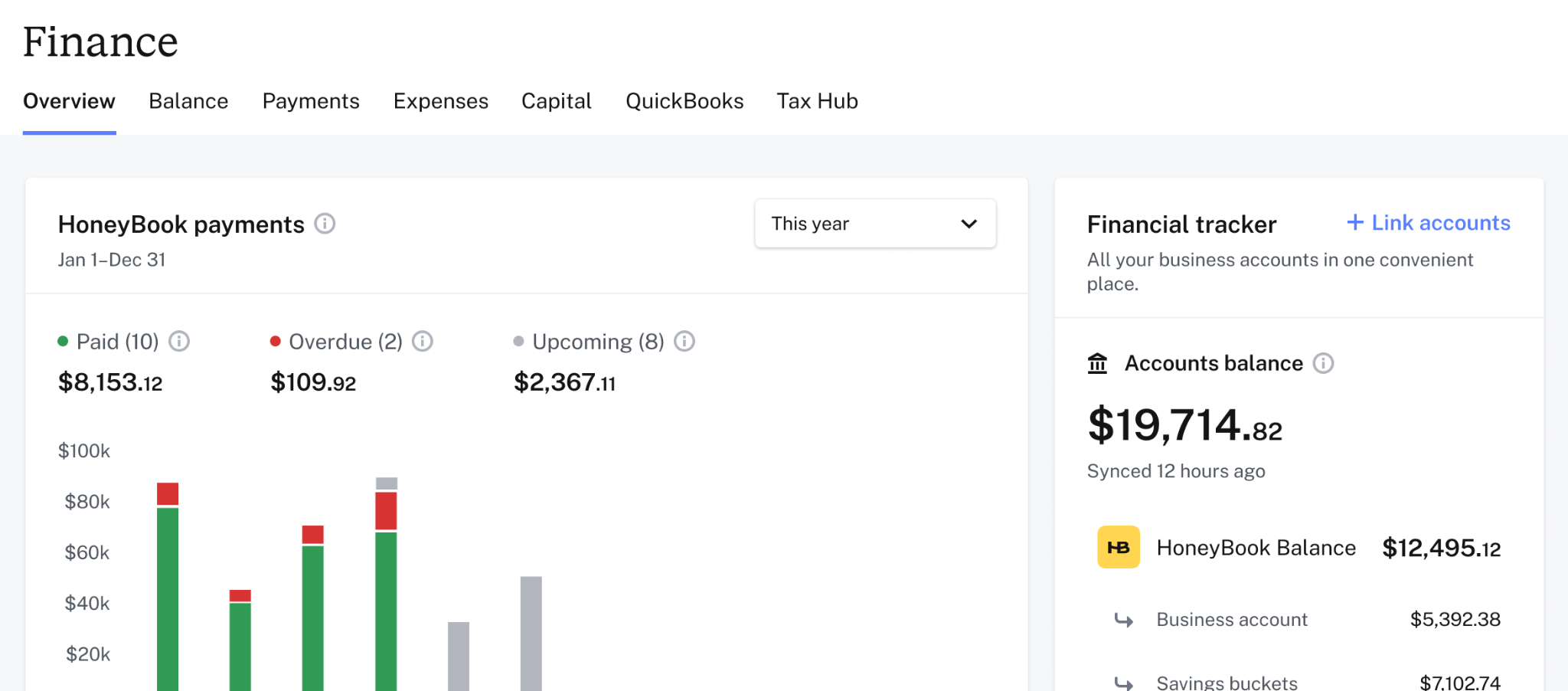Click the Link accounts link
The image size is (1568, 691).
1429,222
